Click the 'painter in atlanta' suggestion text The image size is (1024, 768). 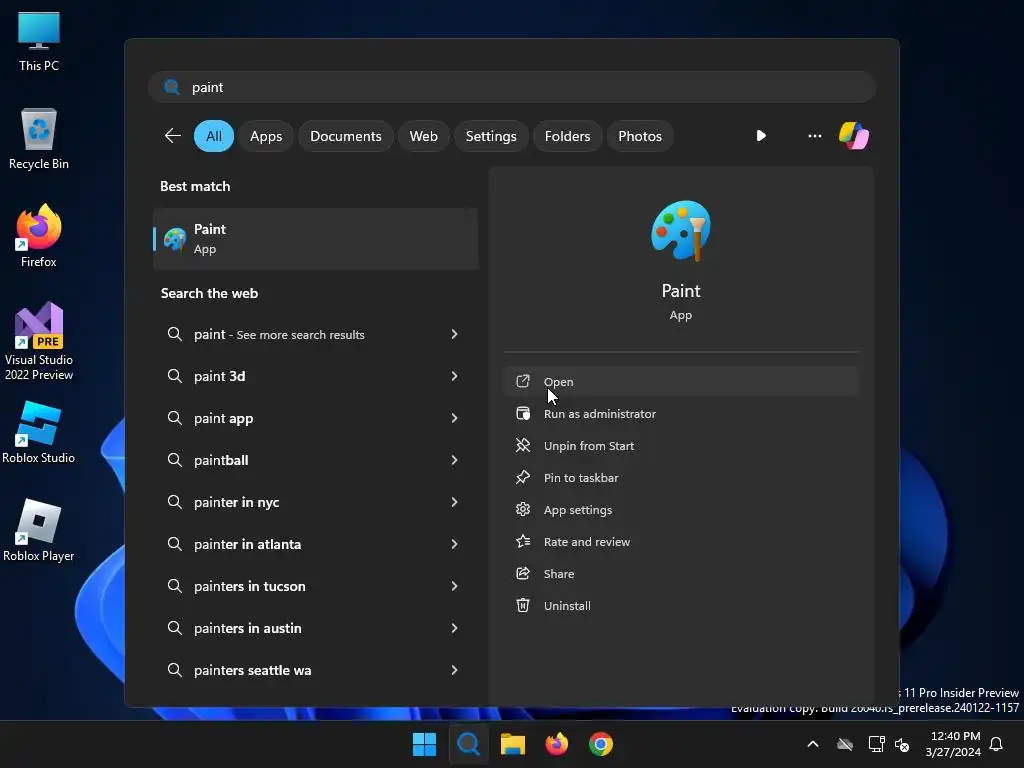pyautogui.click(x=248, y=544)
